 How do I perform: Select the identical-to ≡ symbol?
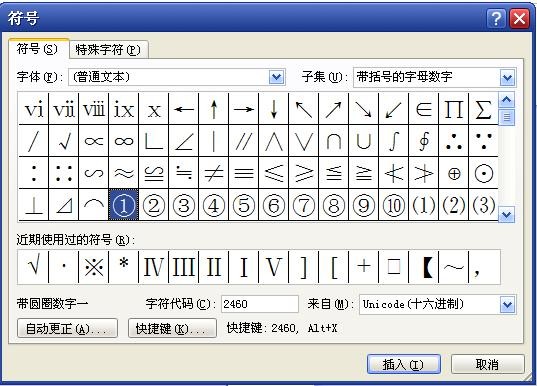pyautogui.click(x=244, y=173)
